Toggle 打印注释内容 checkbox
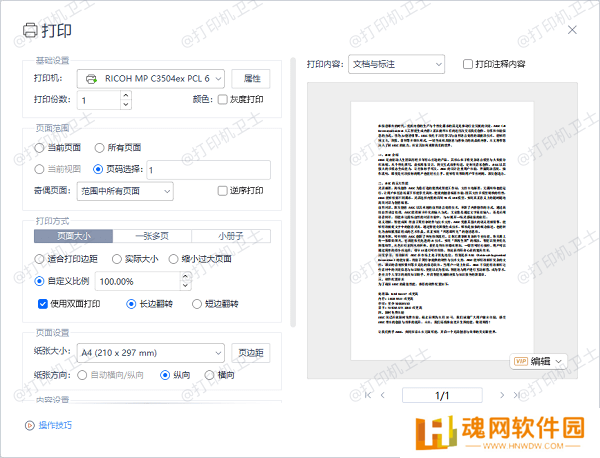Image resolution: width=600 pixels, height=458 pixels. 468,64
